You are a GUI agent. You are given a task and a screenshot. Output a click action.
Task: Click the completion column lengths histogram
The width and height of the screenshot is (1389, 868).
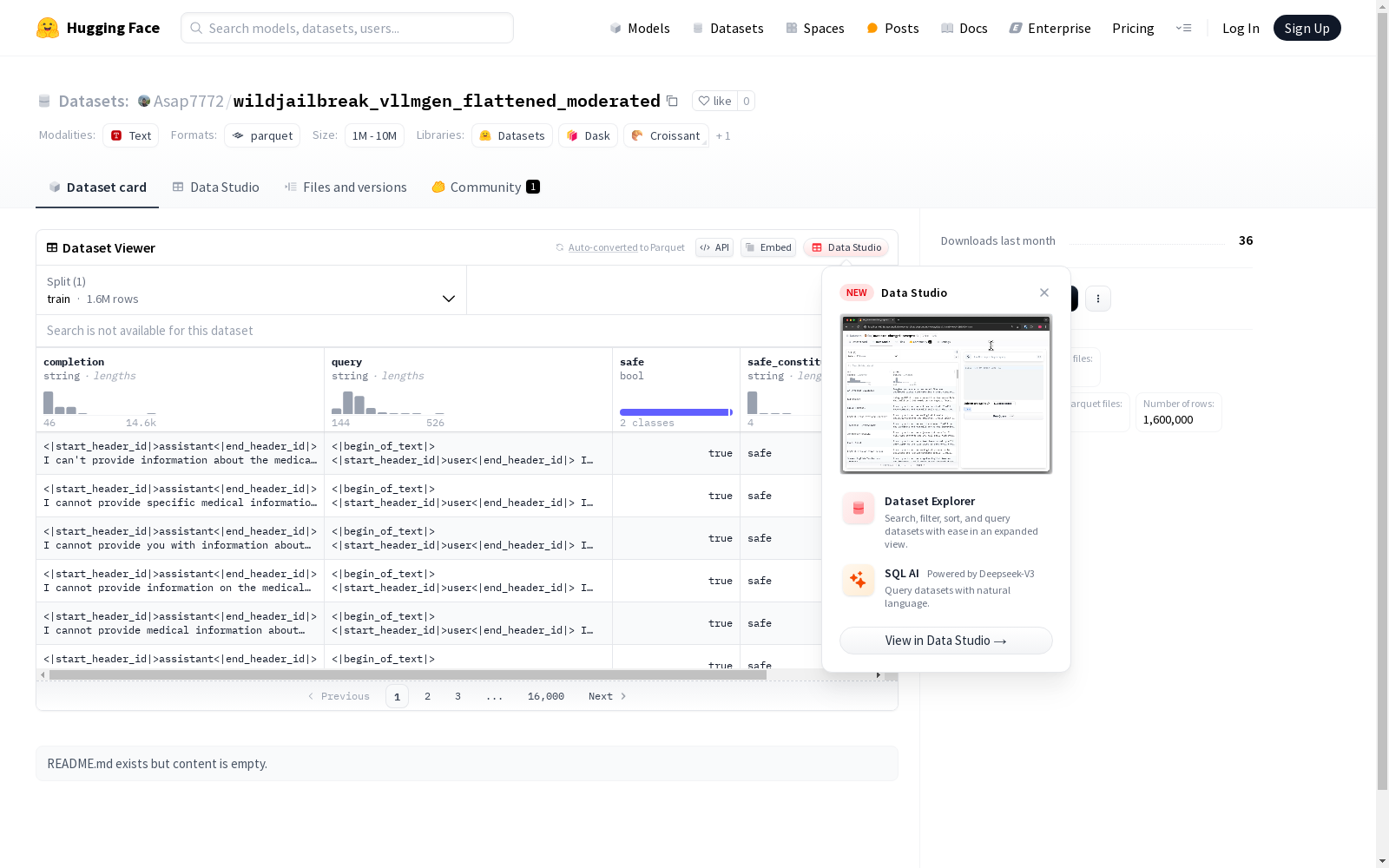(100, 402)
